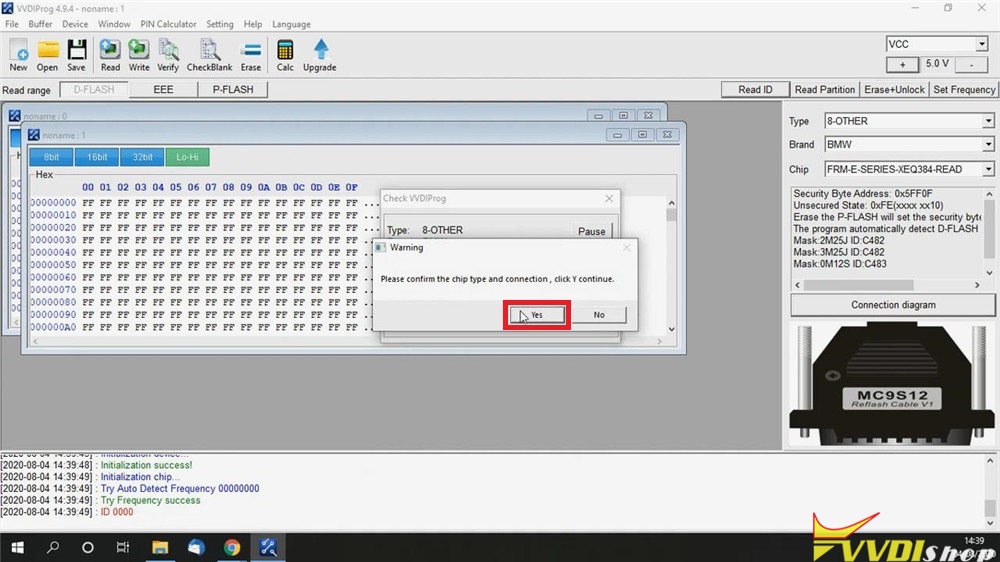Select EEE read range
Viewport: 1000px width, 562px height.
click(x=163, y=89)
